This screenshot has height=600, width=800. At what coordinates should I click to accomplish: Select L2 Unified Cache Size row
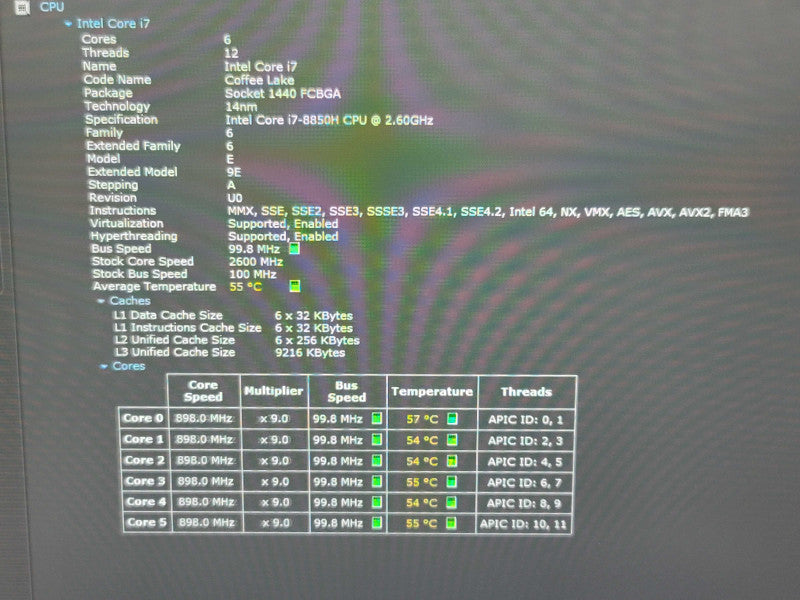point(237,340)
